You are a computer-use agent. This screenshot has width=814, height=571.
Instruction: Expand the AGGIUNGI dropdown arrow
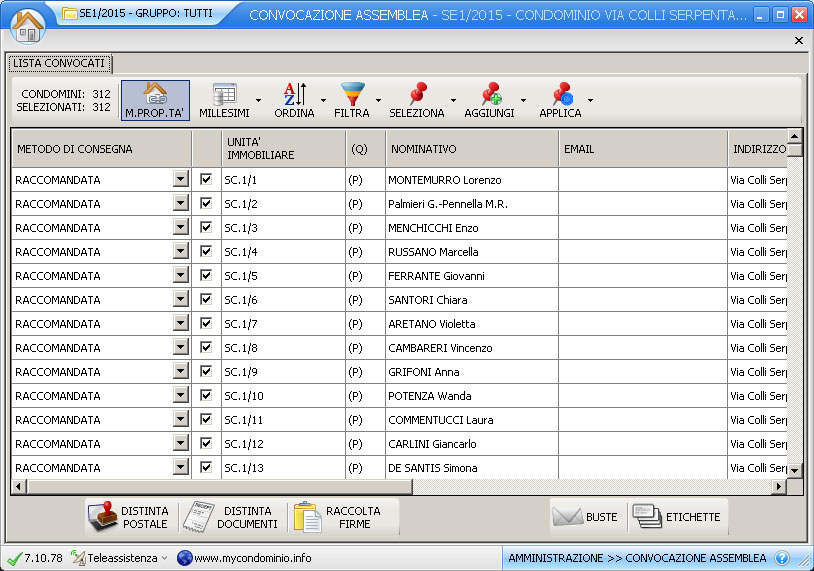[523, 100]
